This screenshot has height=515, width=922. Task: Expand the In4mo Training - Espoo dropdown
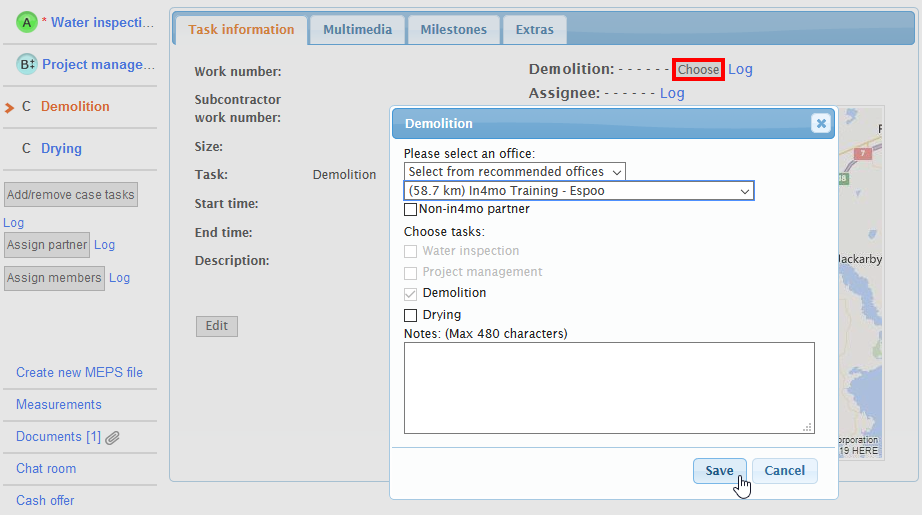(578, 191)
